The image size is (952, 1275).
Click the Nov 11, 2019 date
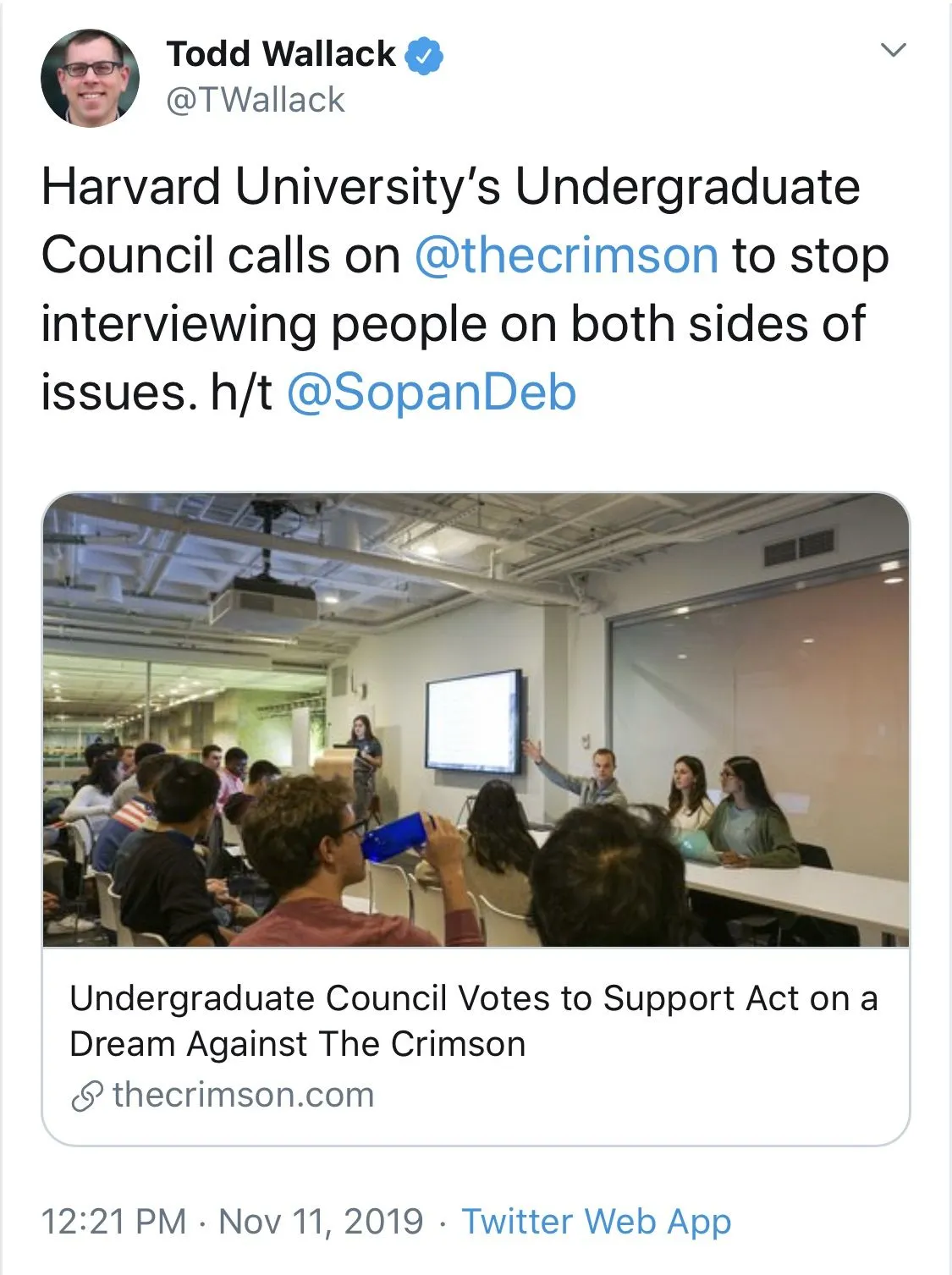(x=321, y=1222)
